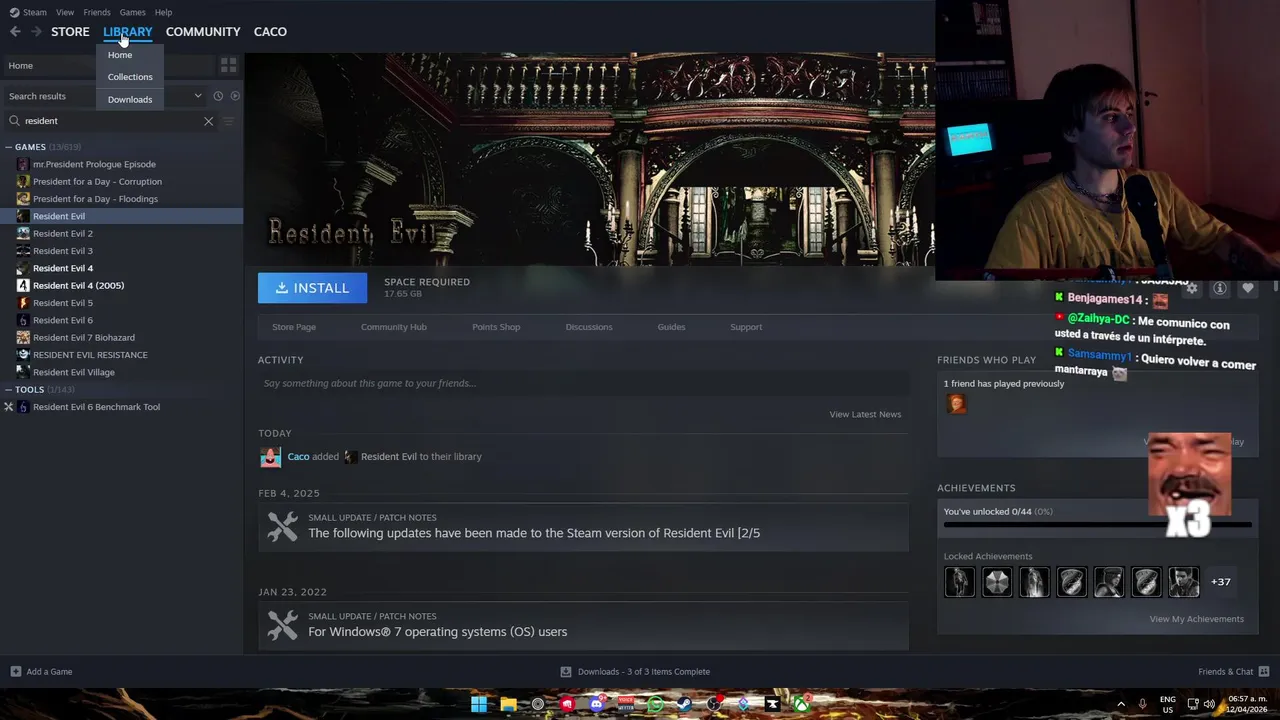
Task: View last locked achievement portrait icon
Action: click(x=1184, y=582)
